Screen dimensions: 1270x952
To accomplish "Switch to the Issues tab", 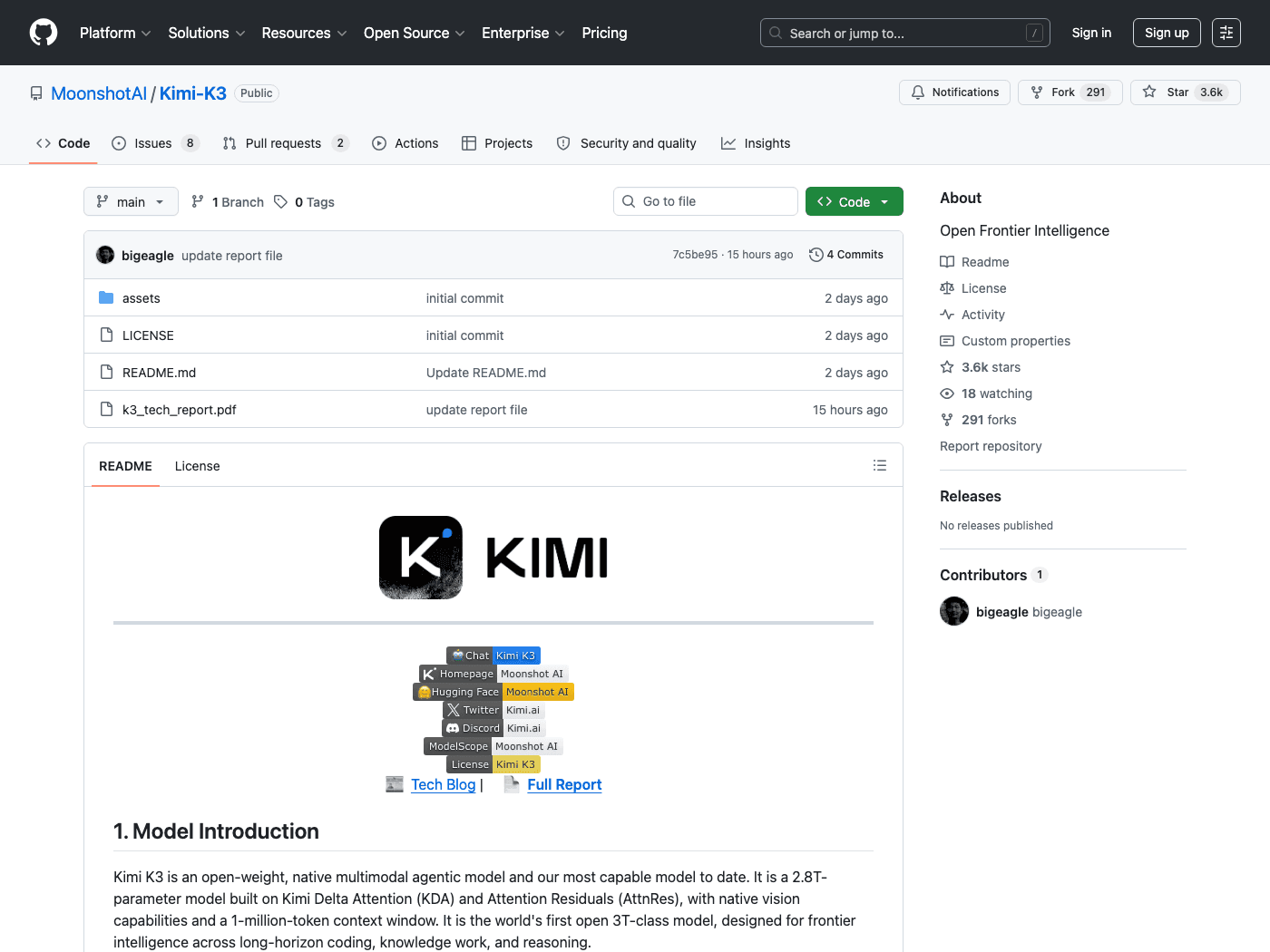I will [155, 143].
